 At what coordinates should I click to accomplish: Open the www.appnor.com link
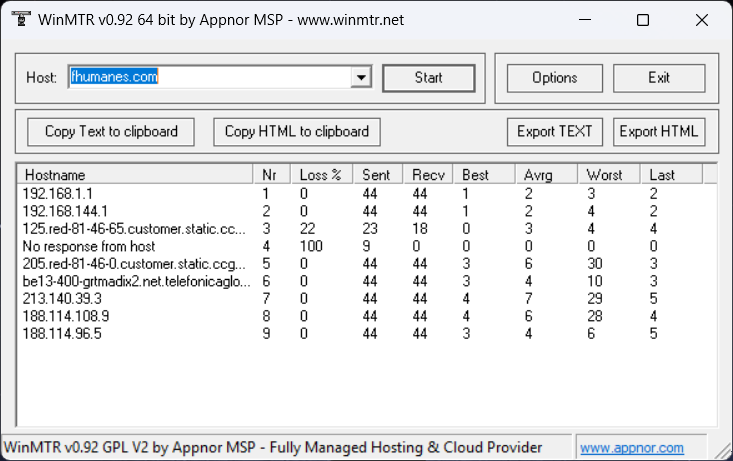pyautogui.click(x=632, y=448)
